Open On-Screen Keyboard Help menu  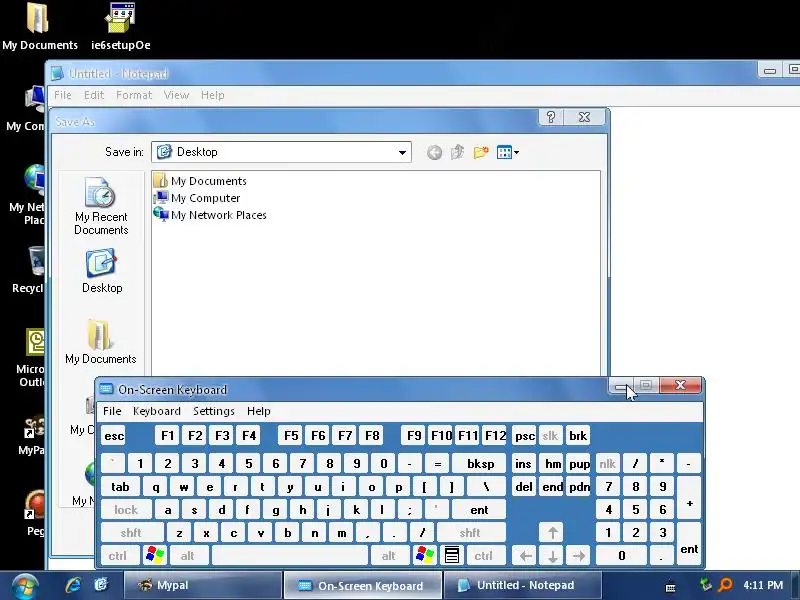[x=259, y=411]
